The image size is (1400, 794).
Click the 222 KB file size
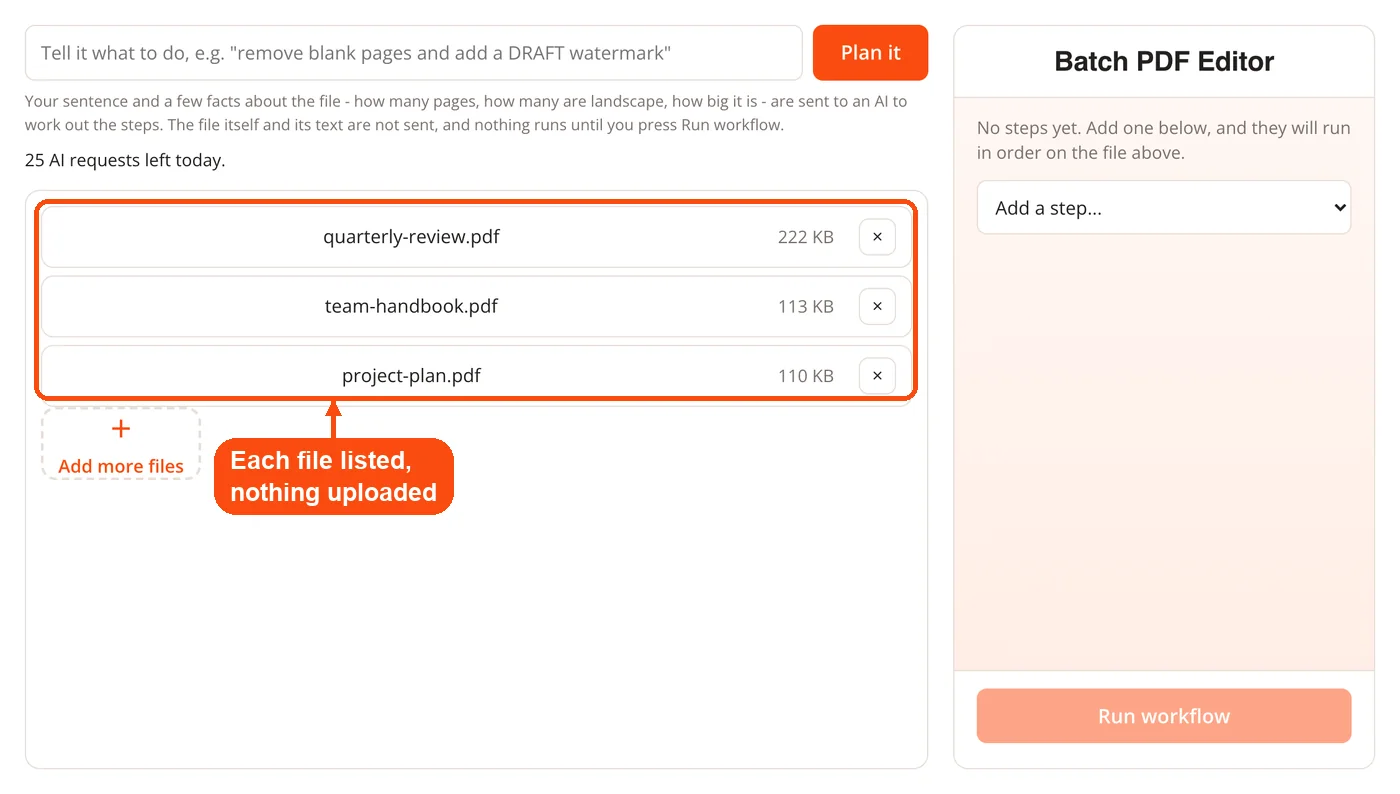point(806,237)
